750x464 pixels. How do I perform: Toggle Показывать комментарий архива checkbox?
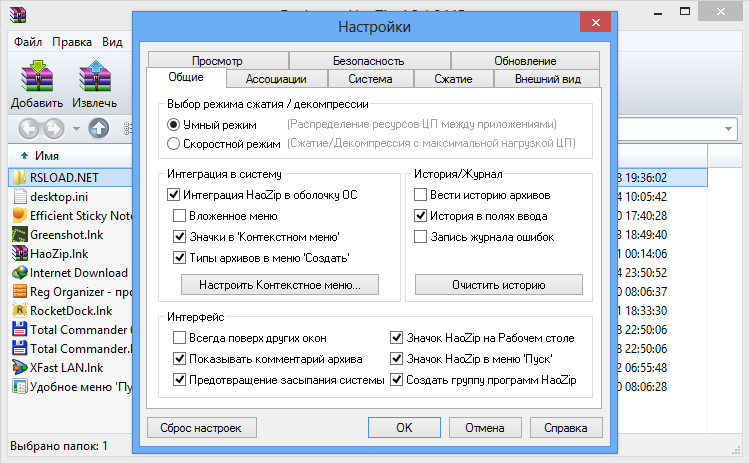coord(179,359)
